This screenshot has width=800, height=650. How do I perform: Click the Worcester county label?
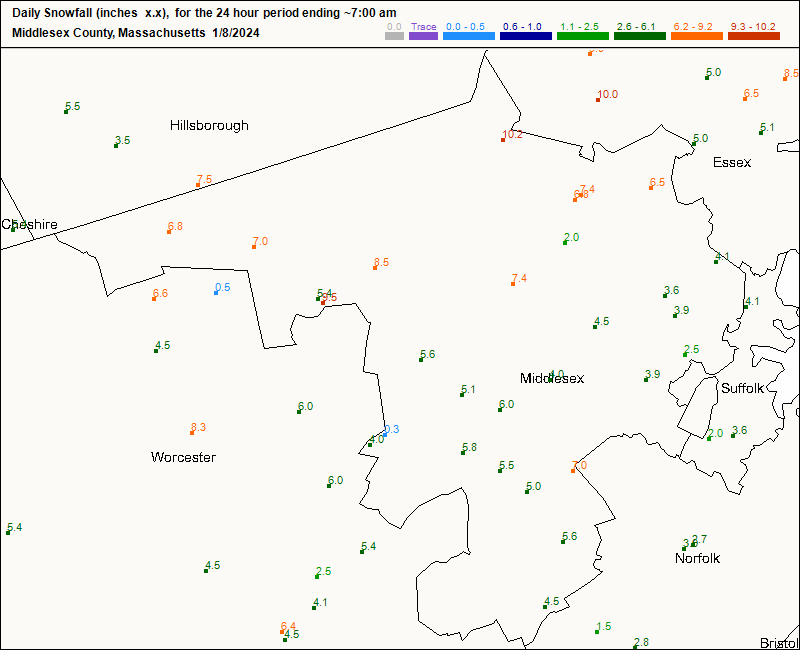click(x=183, y=457)
